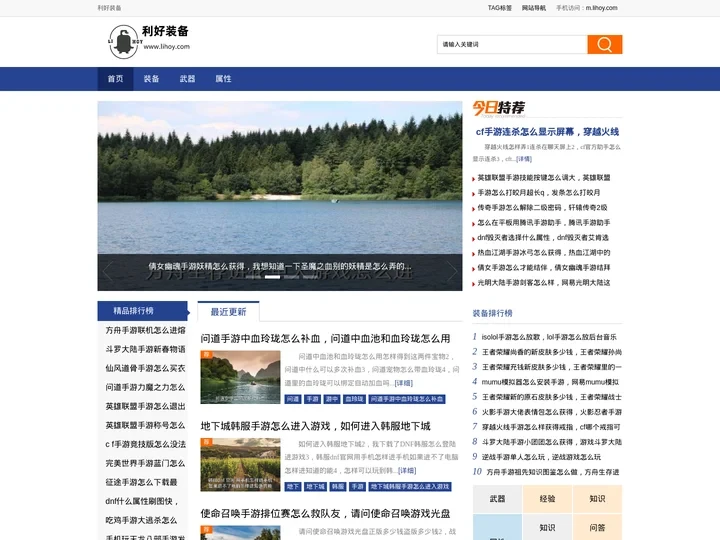Open 武器 navigation menu item

[x=187, y=79]
